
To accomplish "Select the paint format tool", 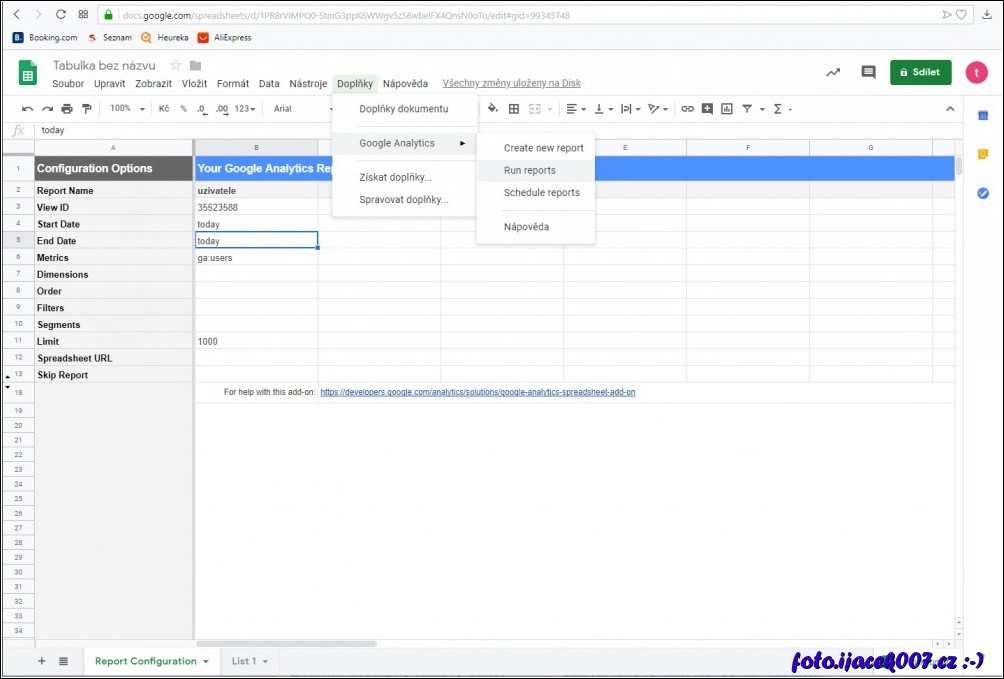I will (86, 109).
